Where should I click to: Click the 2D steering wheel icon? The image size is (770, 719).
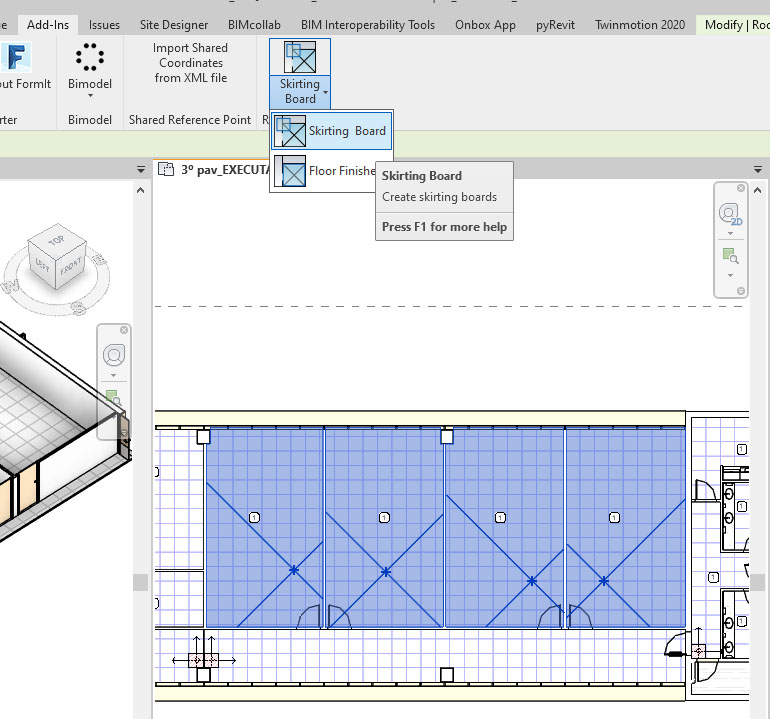[x=730, y=214]
